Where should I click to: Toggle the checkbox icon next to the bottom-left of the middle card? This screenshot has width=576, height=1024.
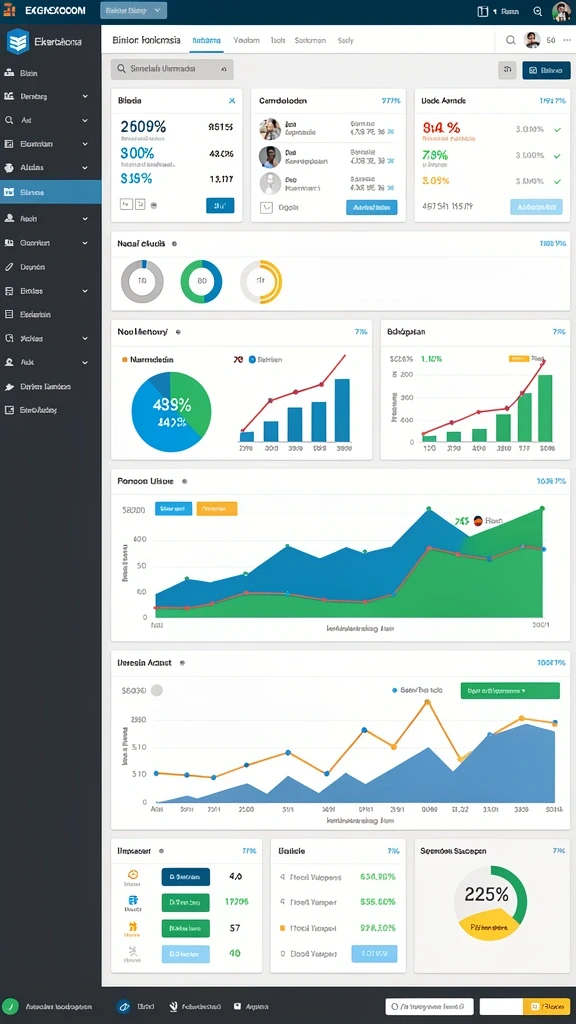266,208
